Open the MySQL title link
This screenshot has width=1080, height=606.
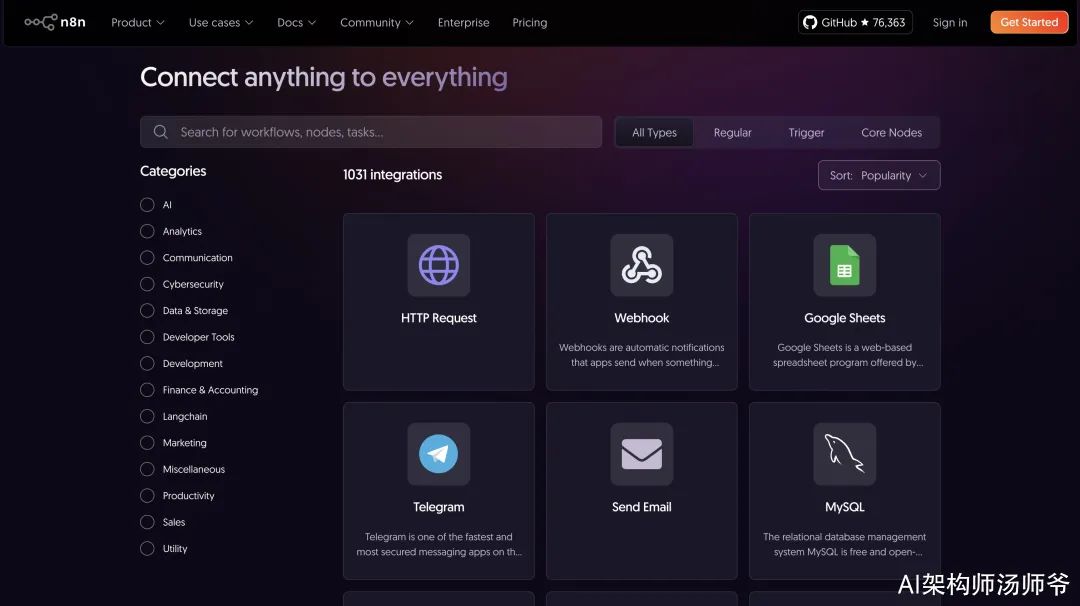pyautogui.click(x=844, y=507)
